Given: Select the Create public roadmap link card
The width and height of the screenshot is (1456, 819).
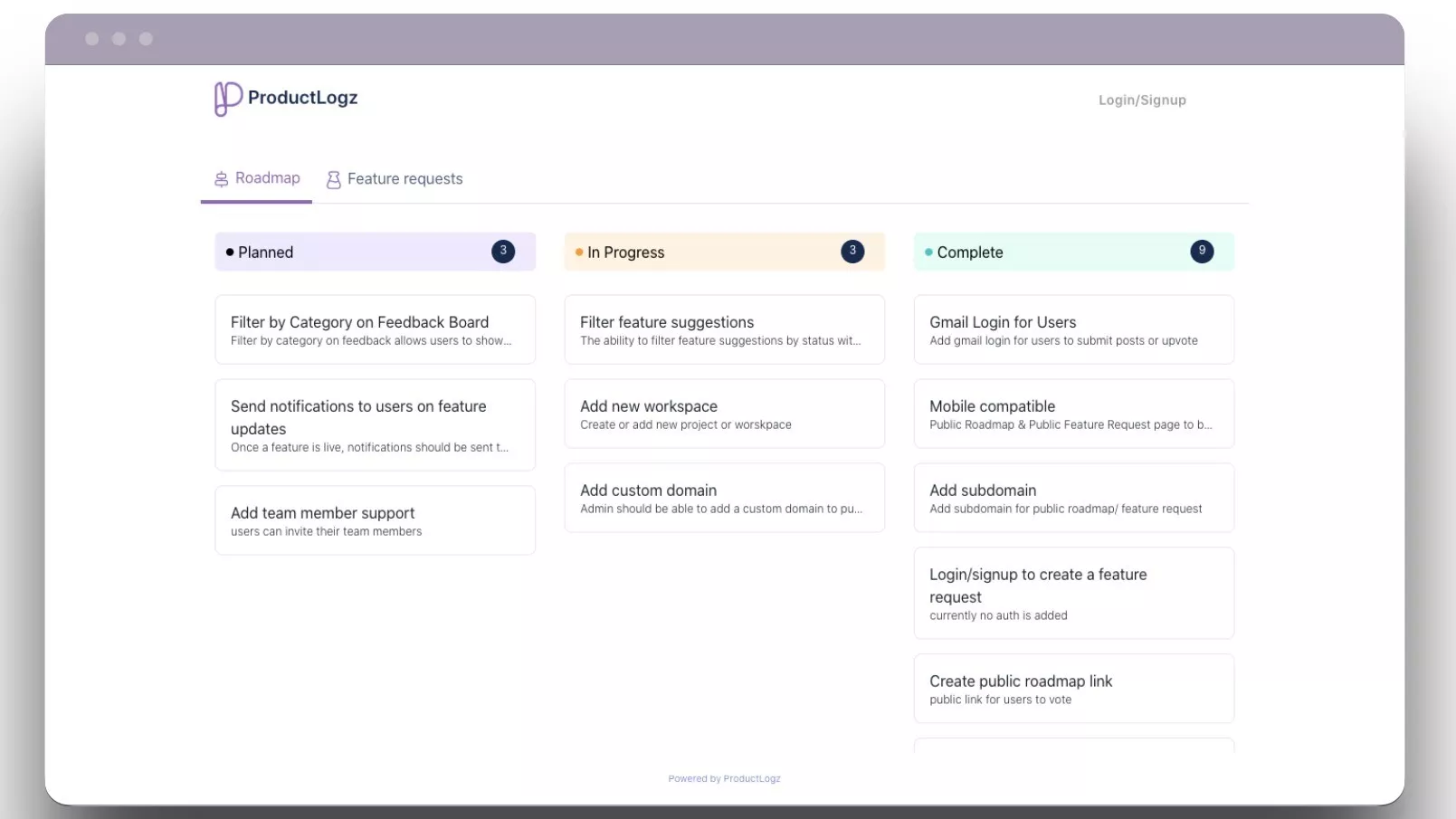Looking at the screenshot, I should coord(1073,689).
